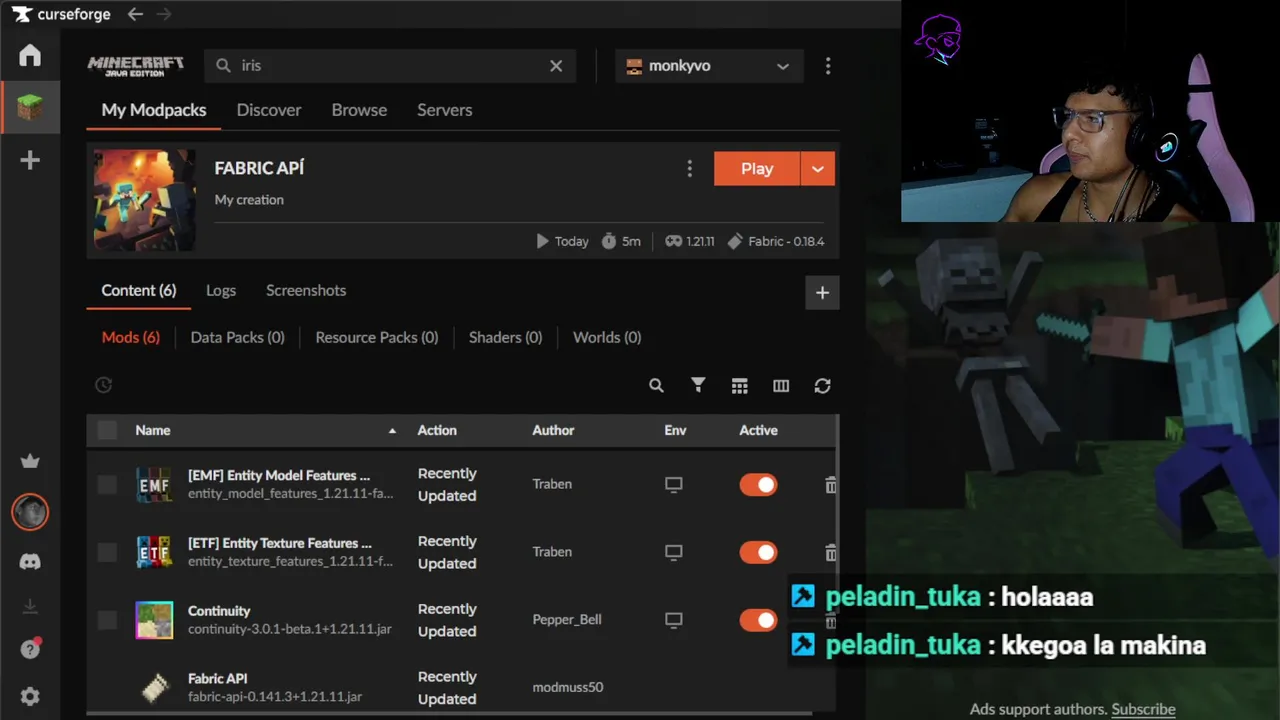Click the Minecraft Java Edition logo
Viewport: 1280px width, 720px height.
coord(136,66)
